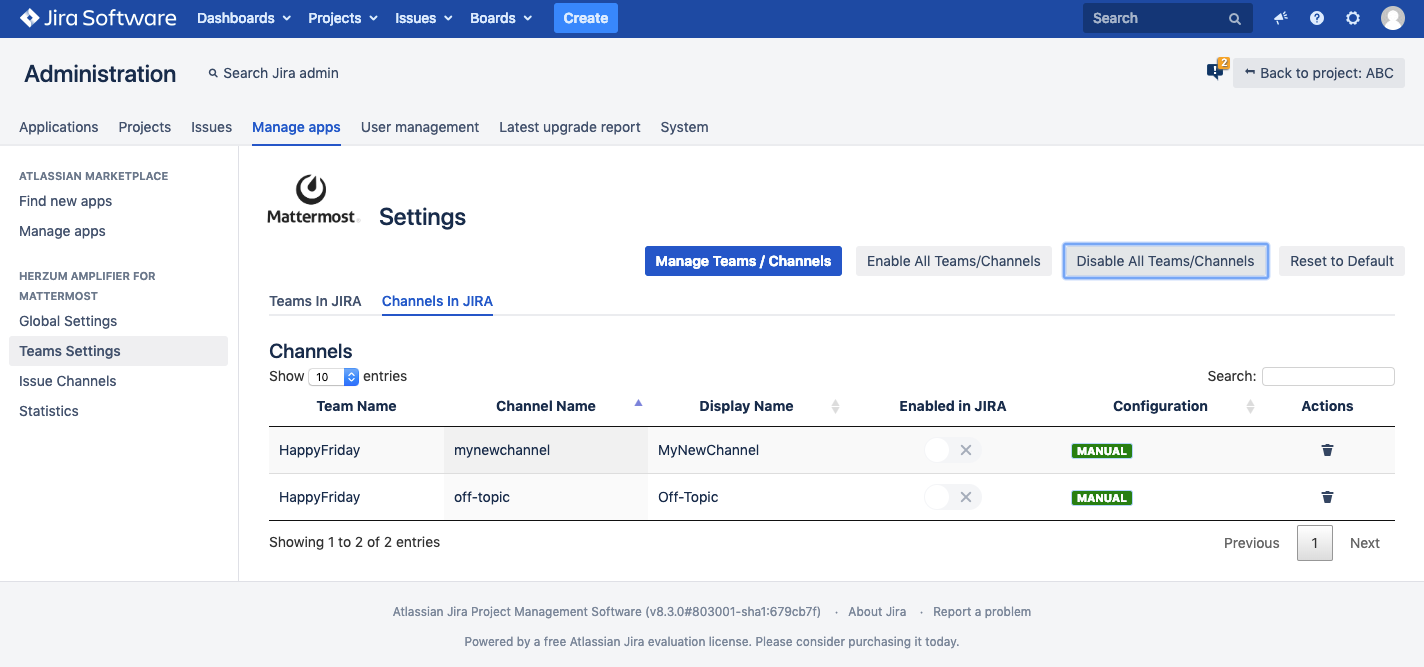Go to the User management tab
Image resolution: width=1424 pixels, height=667 pixels.
(419, 127)
